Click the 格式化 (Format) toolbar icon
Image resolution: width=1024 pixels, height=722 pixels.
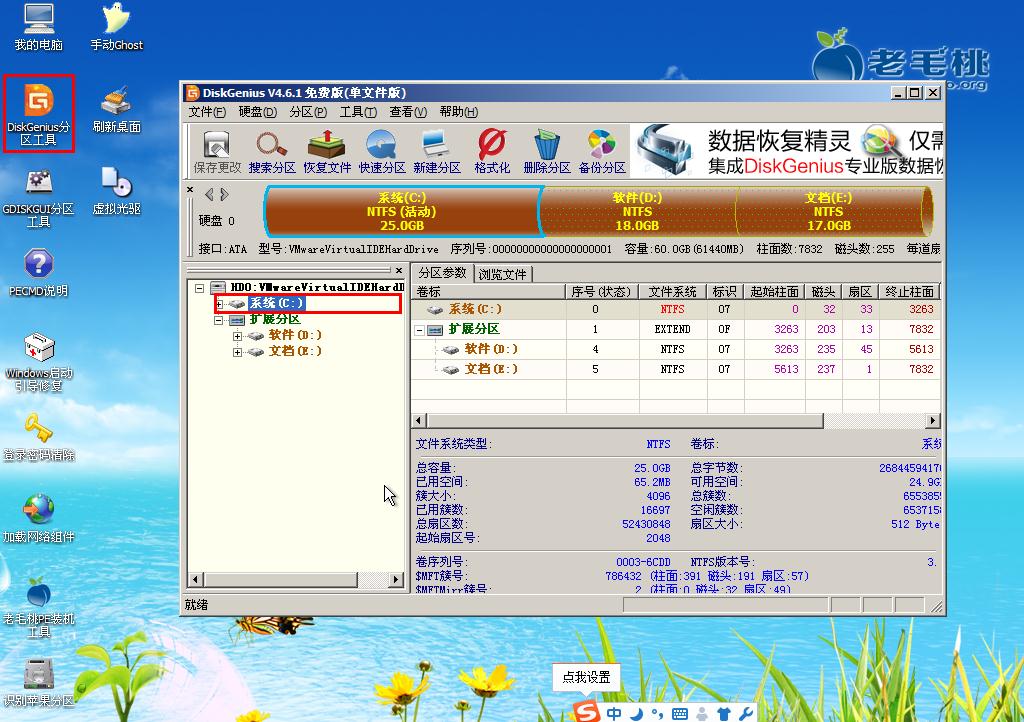(492, 152)
